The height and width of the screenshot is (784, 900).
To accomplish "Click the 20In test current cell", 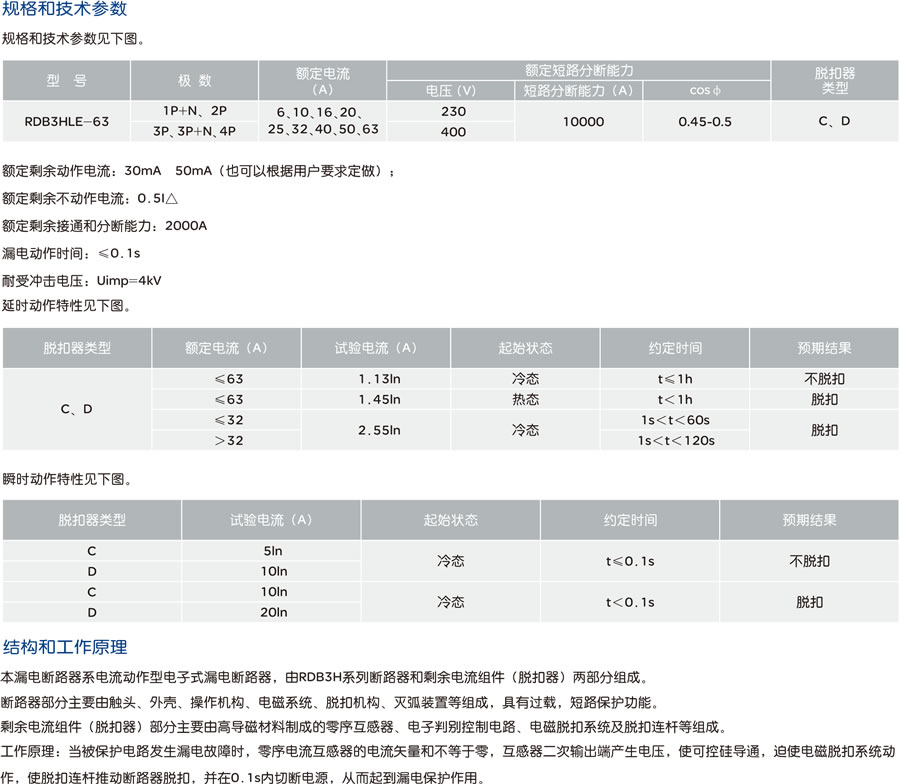I will pos(273,612).
